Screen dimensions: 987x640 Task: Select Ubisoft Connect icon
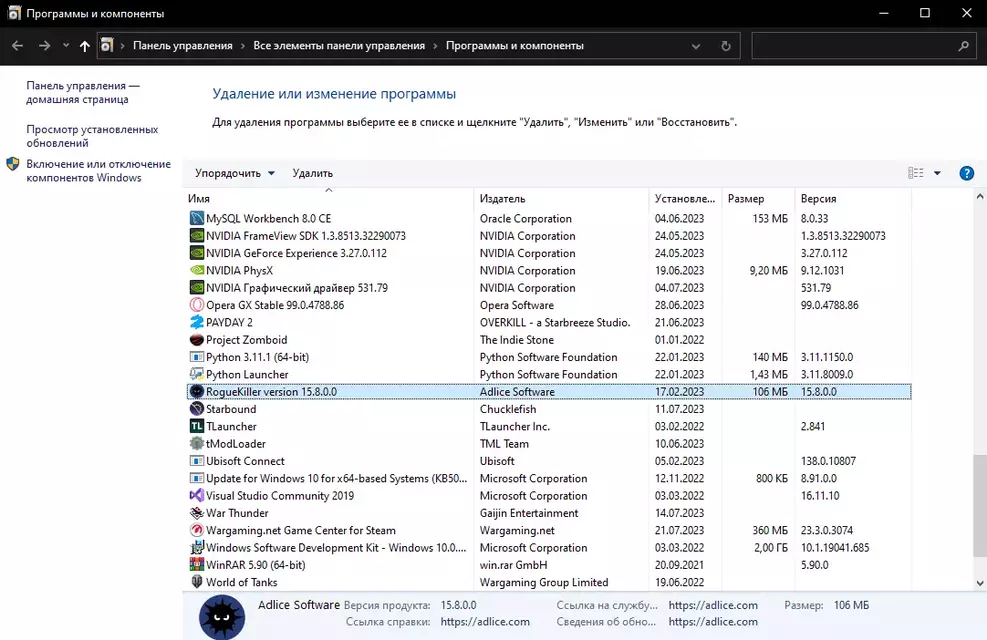(x=196, y=461)
